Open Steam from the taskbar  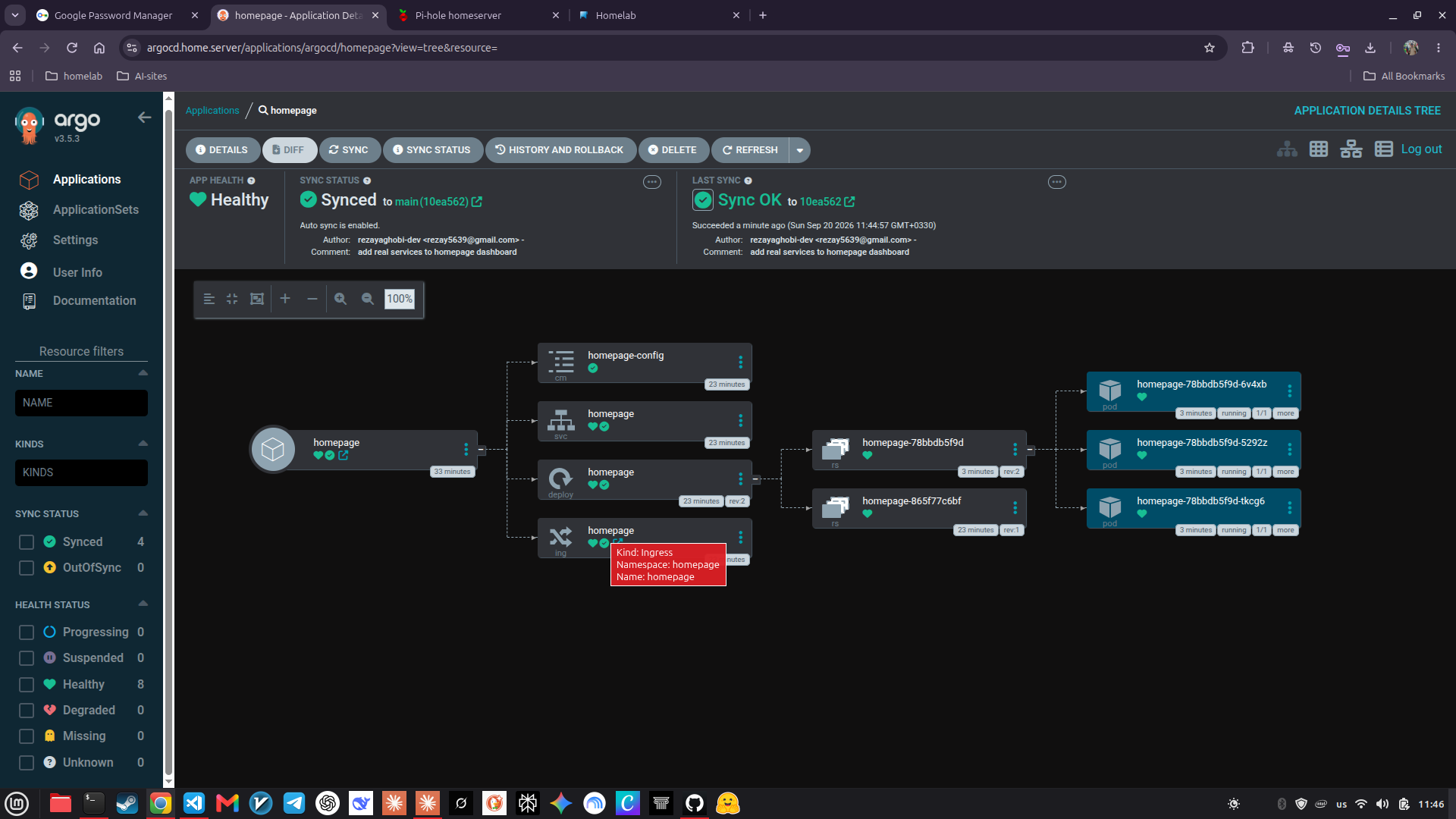coord(127,803)
